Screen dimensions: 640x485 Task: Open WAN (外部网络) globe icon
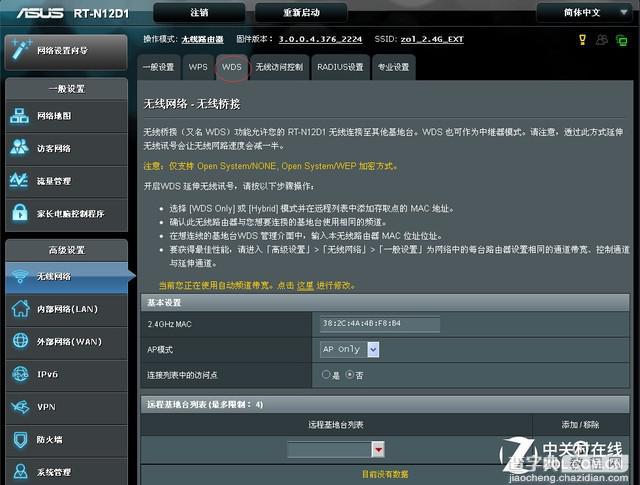coord(20,341)
